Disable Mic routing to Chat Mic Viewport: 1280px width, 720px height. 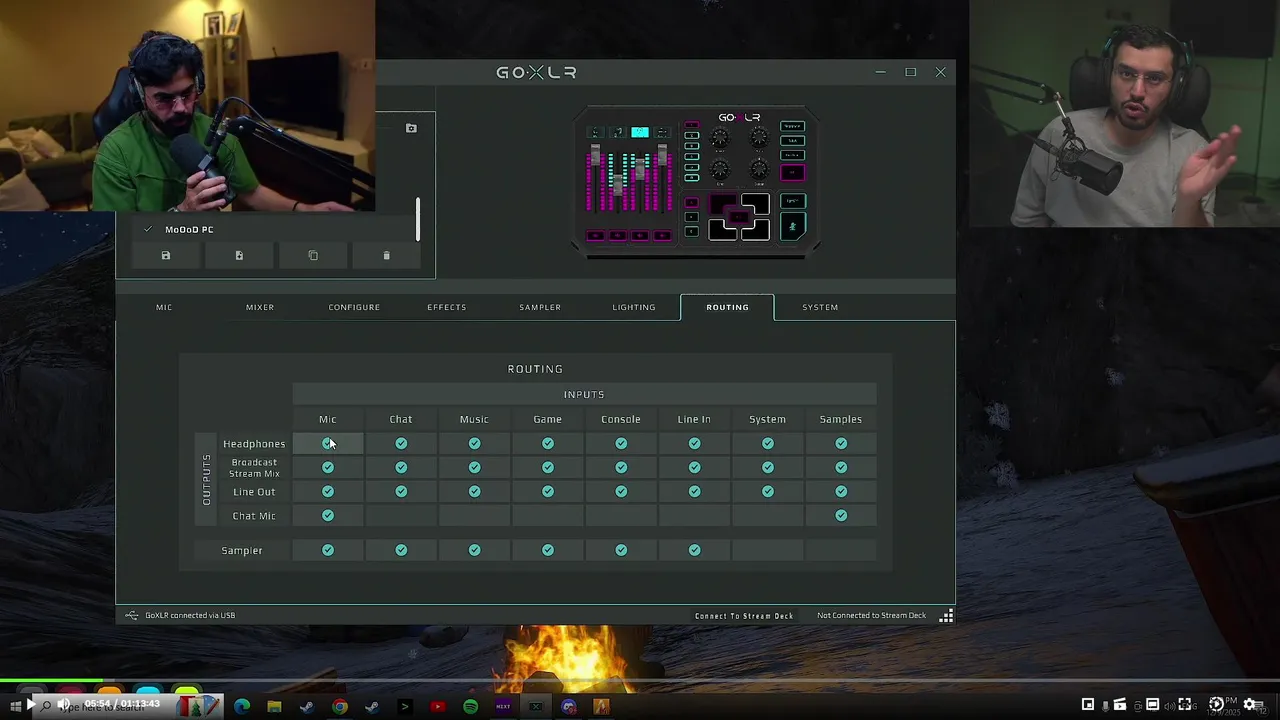(328, 515)
